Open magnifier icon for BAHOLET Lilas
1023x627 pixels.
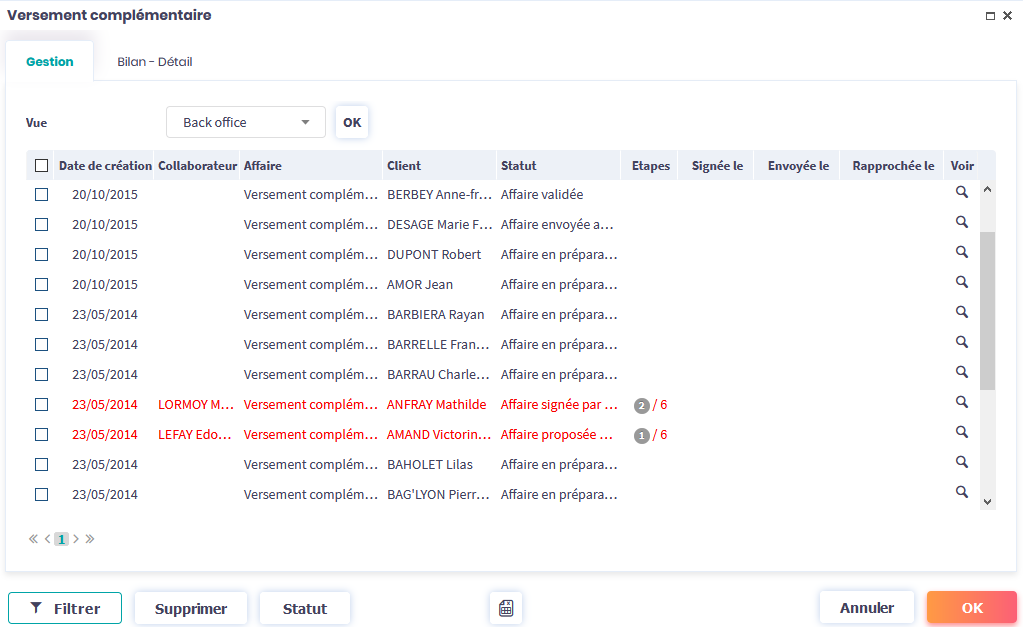pos(961,462)
